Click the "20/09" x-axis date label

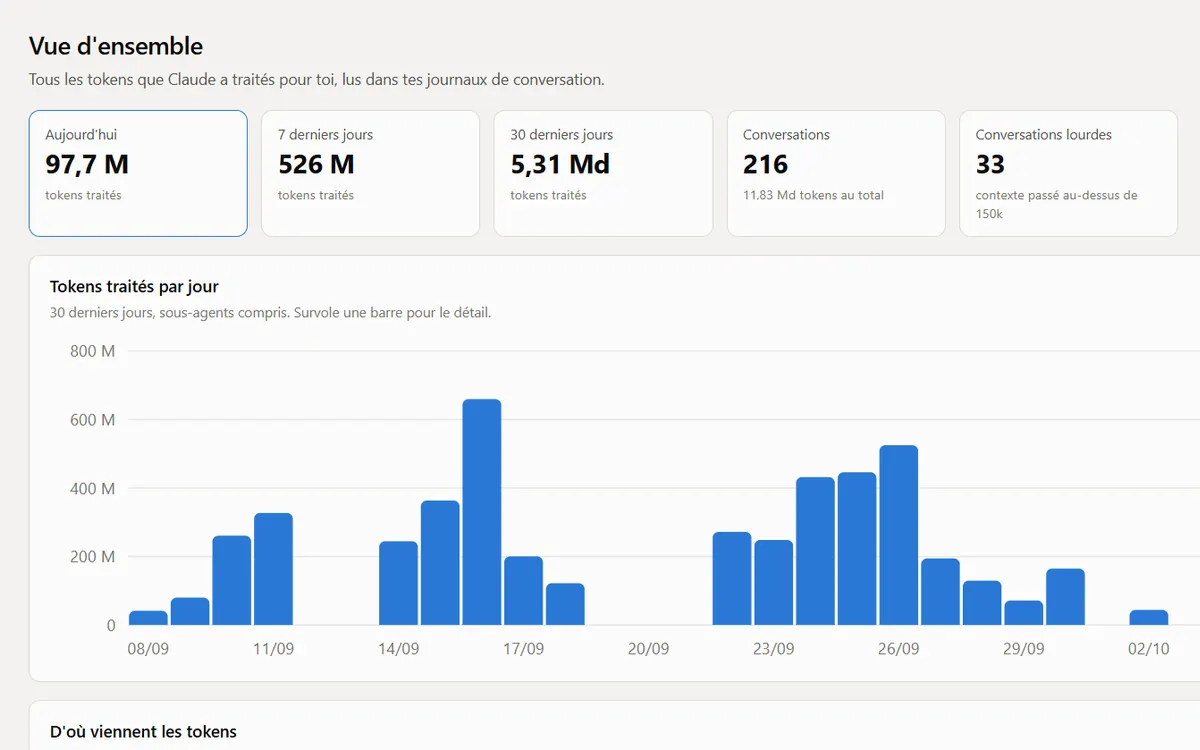[x=648, y=649]
